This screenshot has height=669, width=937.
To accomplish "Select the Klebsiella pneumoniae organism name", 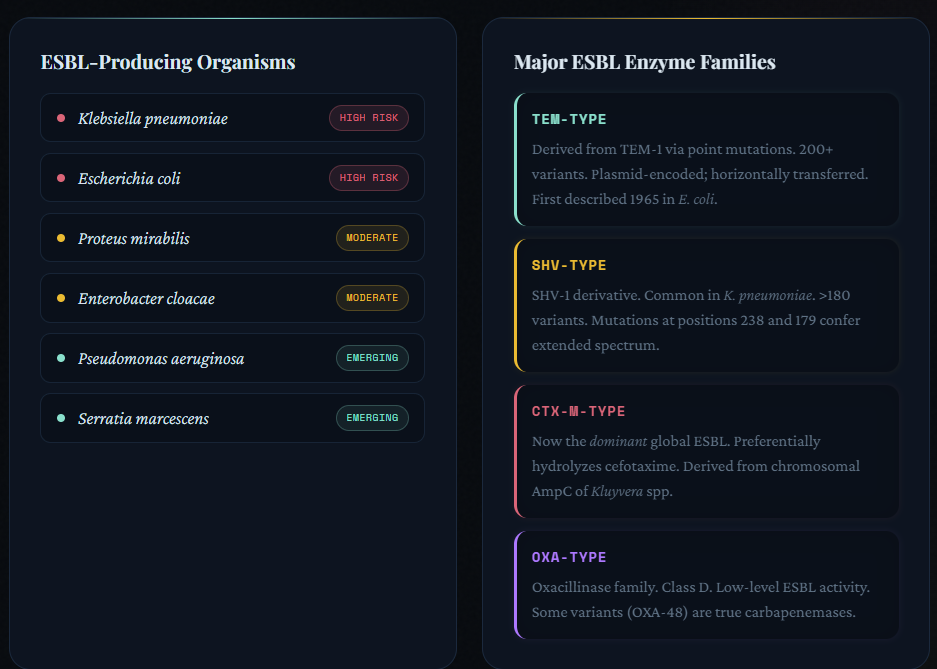I will click(153, 119).
